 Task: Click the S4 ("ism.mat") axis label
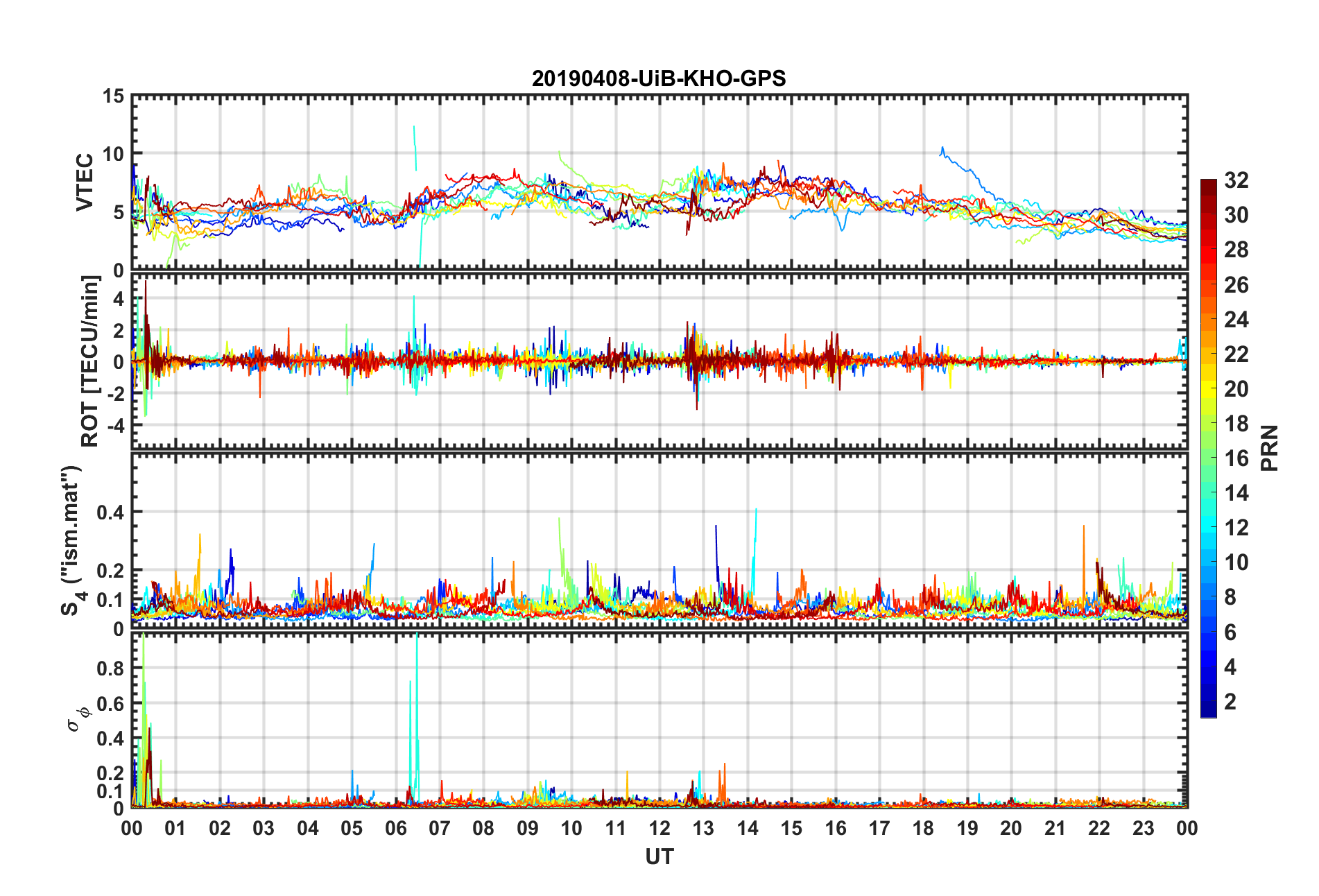tap(71, 540)
